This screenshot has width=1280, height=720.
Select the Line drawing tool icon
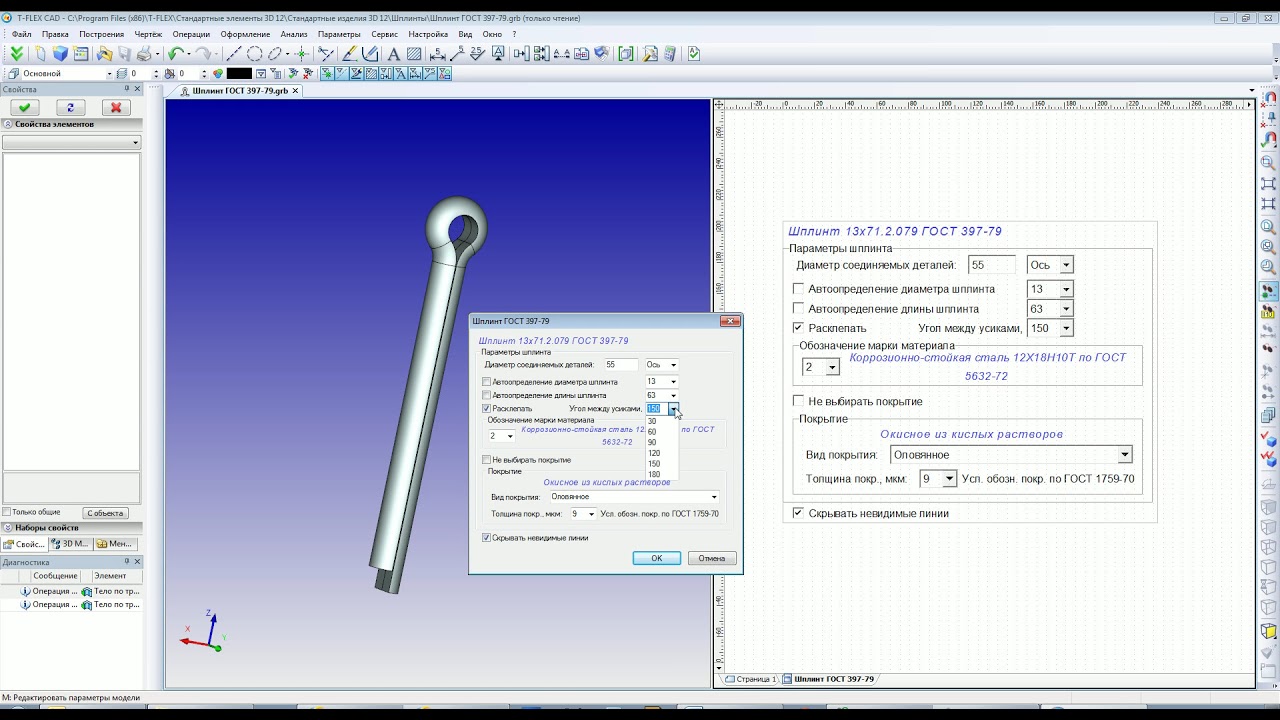[x=234, y=54]
